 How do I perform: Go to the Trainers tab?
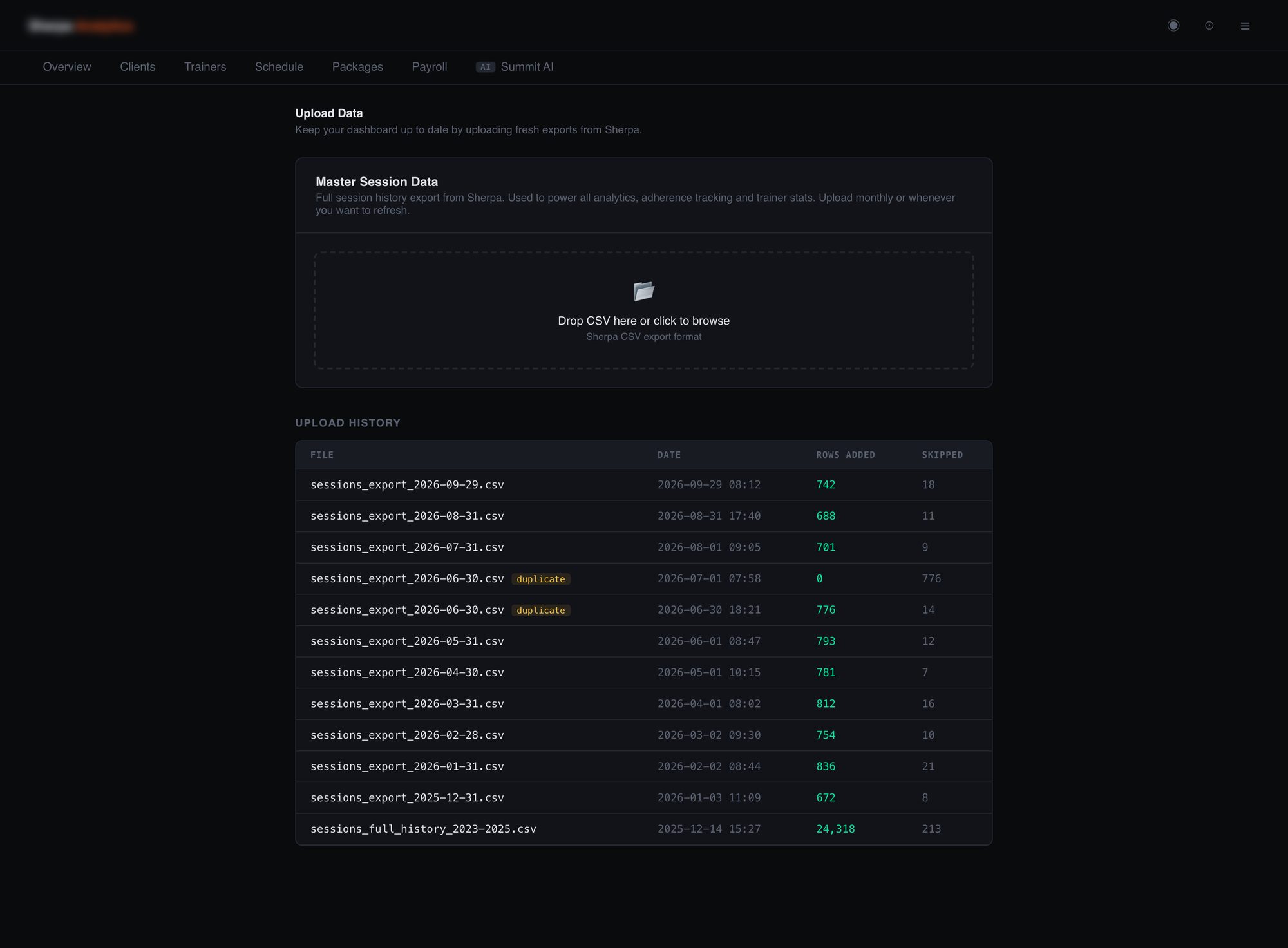tap(205, 67)
